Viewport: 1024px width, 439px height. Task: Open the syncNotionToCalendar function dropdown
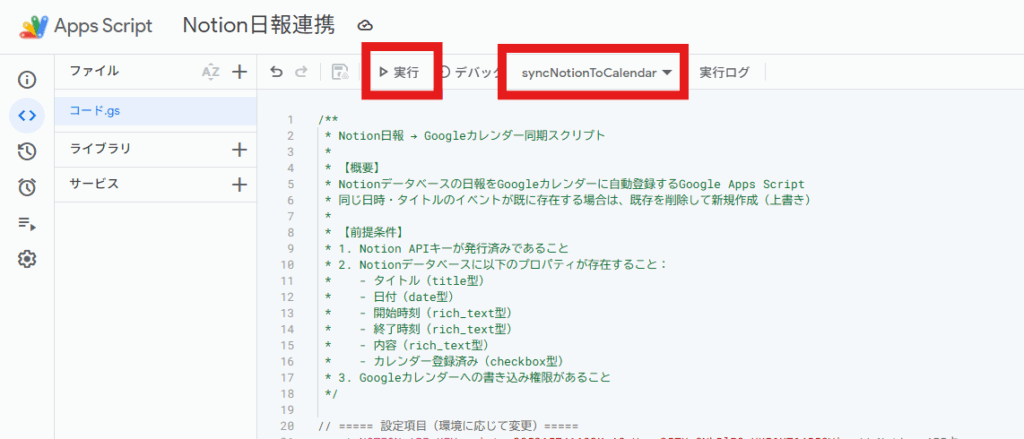click(x=596, y=73)
